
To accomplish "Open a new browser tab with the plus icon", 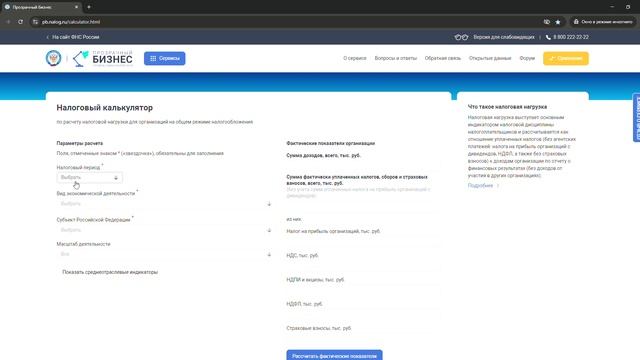I will pyautogui.click(x=89, y=7).
